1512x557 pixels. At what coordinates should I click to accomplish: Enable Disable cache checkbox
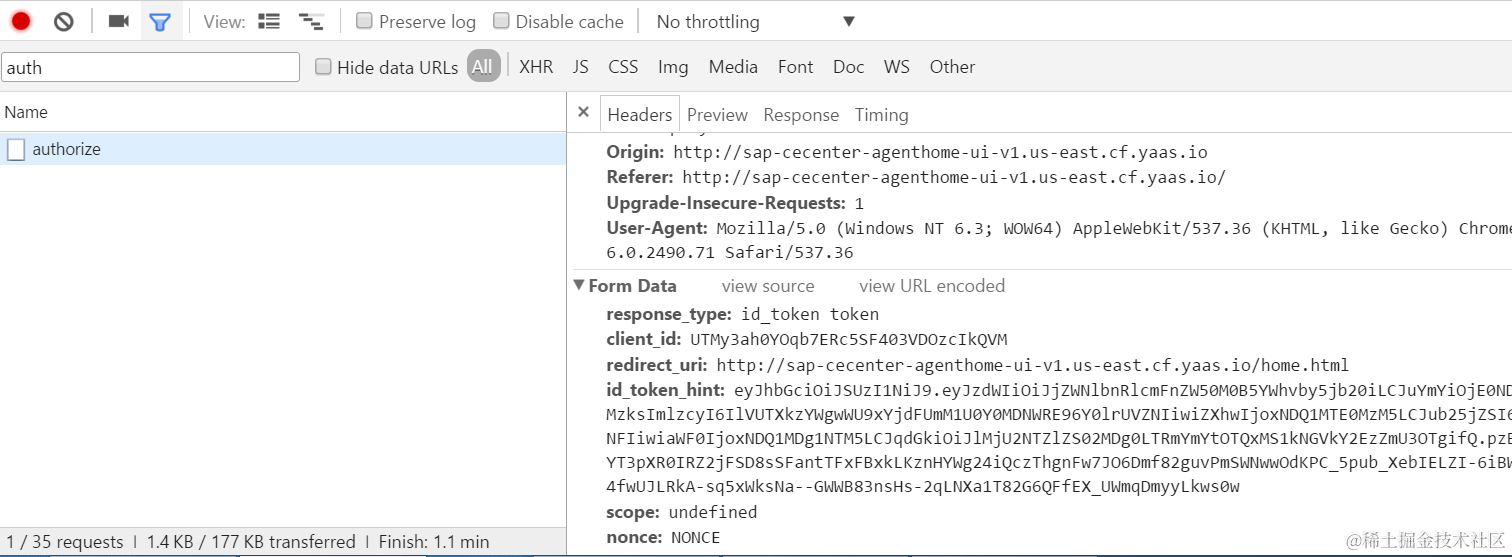501,21
